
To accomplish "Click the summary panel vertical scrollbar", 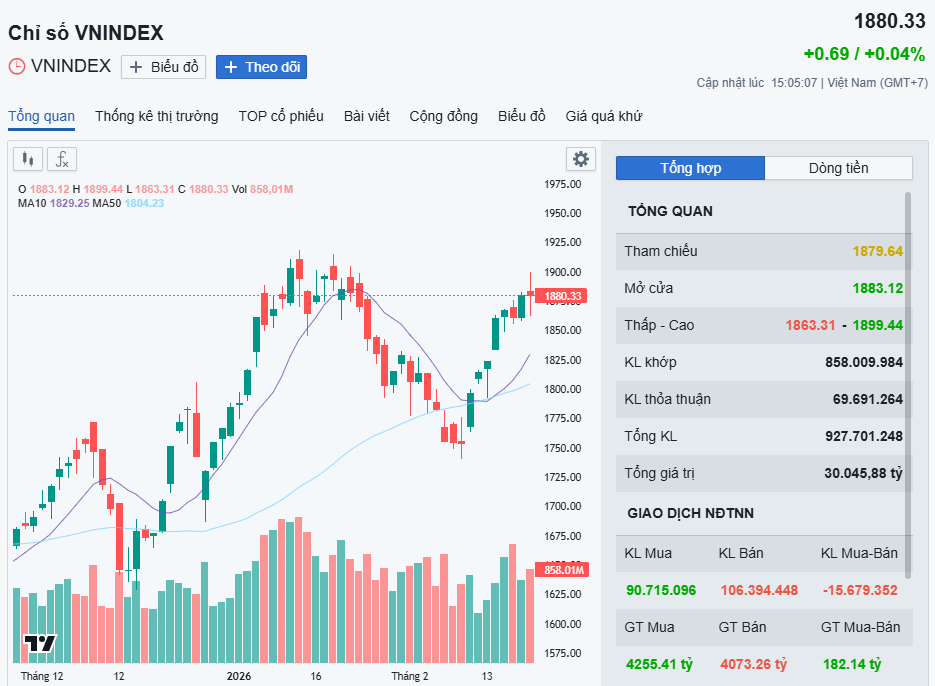I will tap(908, 380).
